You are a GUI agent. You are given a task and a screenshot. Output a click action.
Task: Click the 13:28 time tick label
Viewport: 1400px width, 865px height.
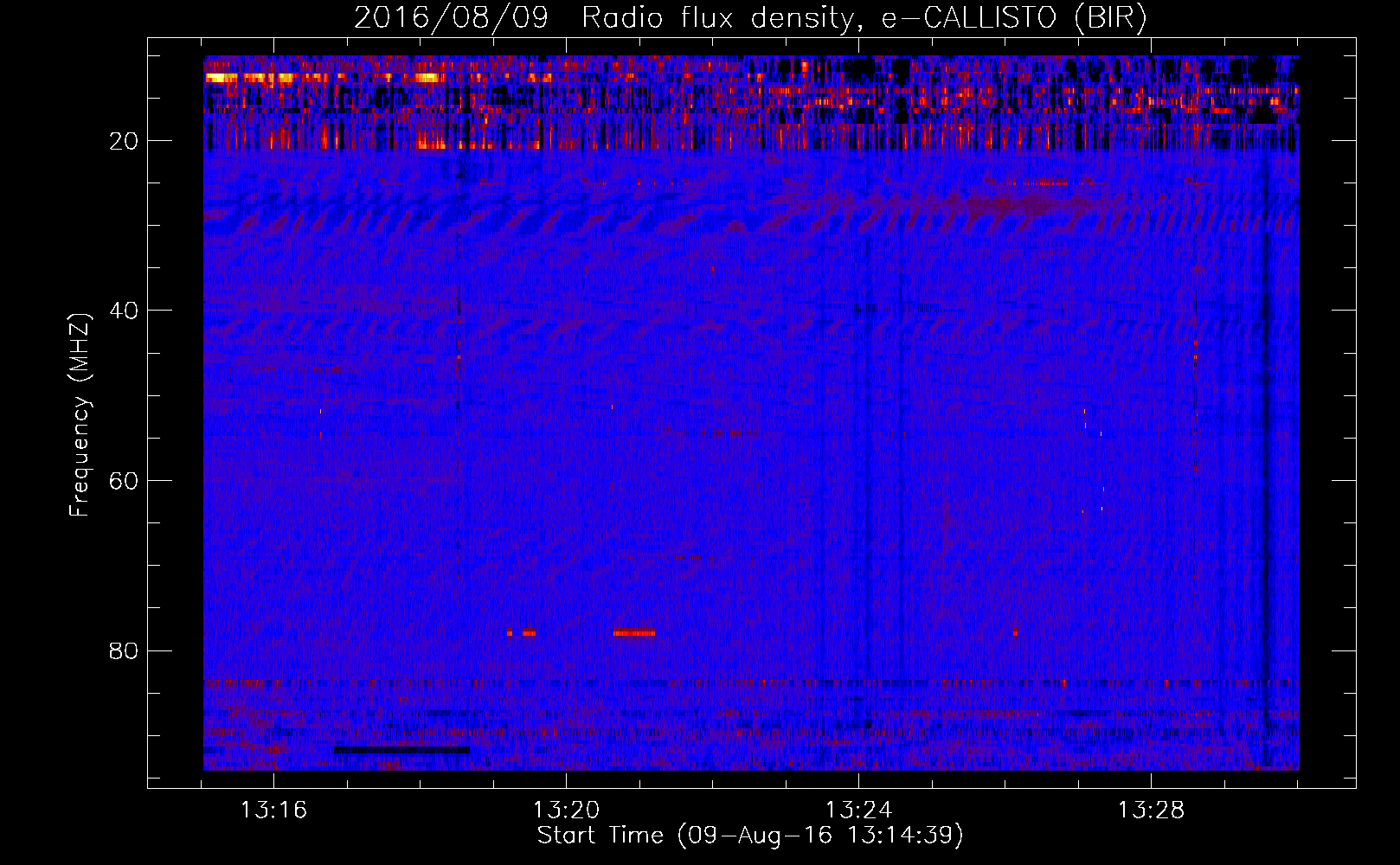(1151, 811)
